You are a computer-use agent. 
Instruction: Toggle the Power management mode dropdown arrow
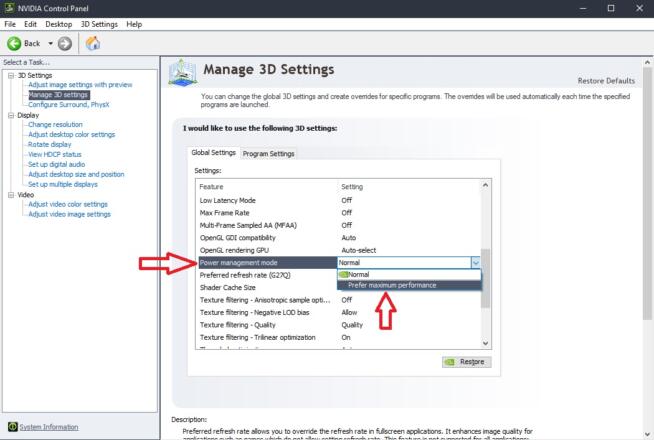point(475,263)
